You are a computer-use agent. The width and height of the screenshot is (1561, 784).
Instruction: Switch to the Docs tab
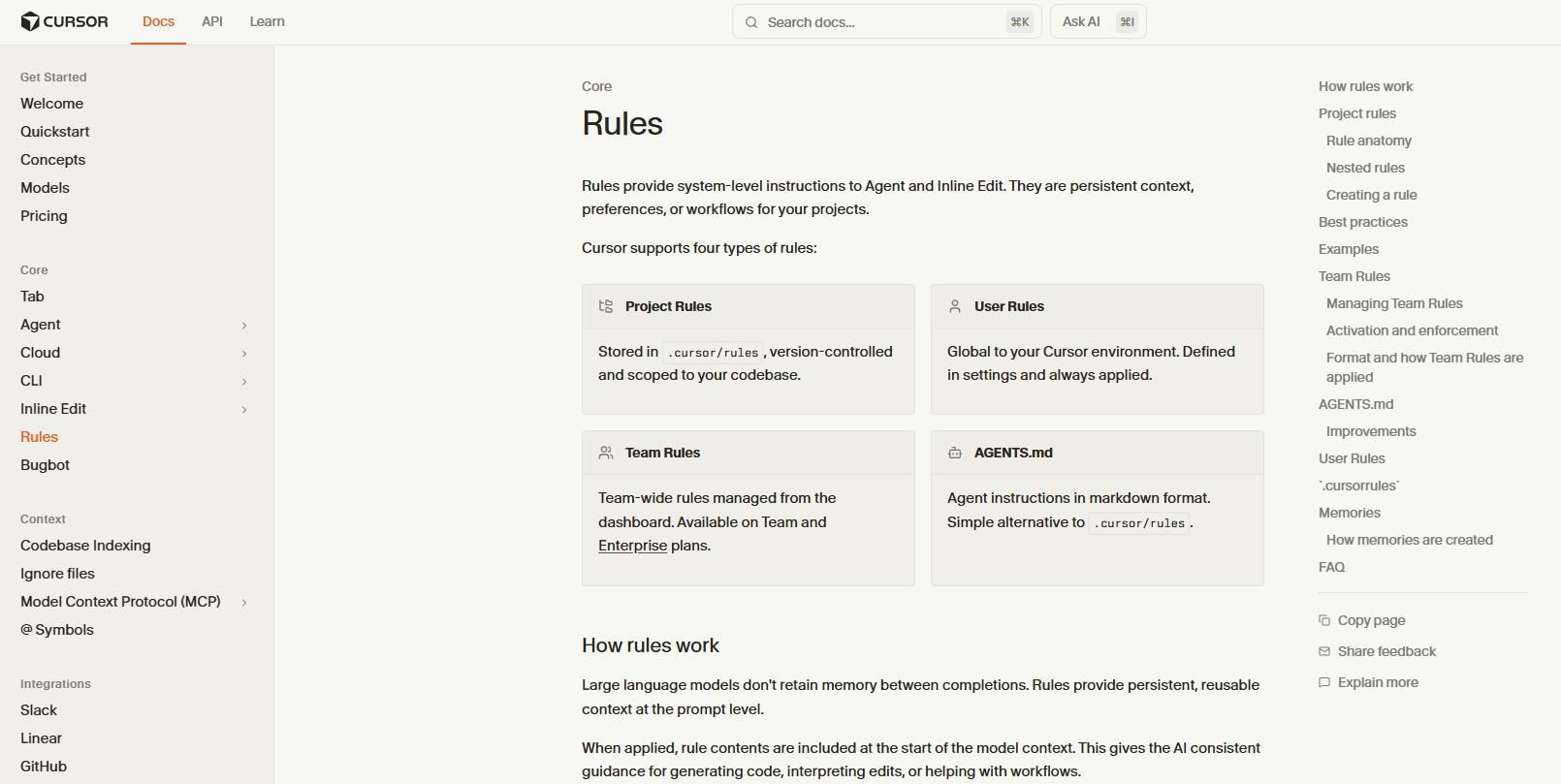point(158,21)
